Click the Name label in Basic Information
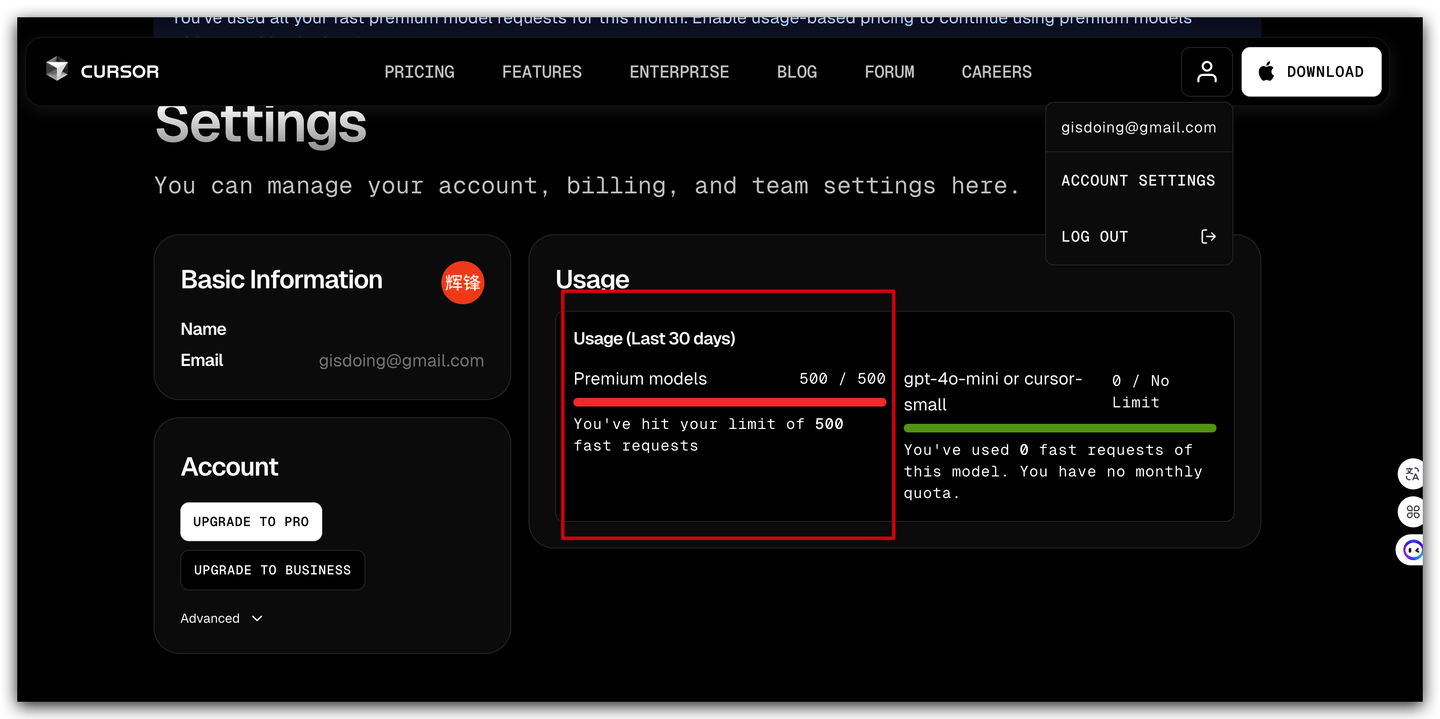Image resolution: width=1440 pixels, height=719 pixels. (203, 329)
